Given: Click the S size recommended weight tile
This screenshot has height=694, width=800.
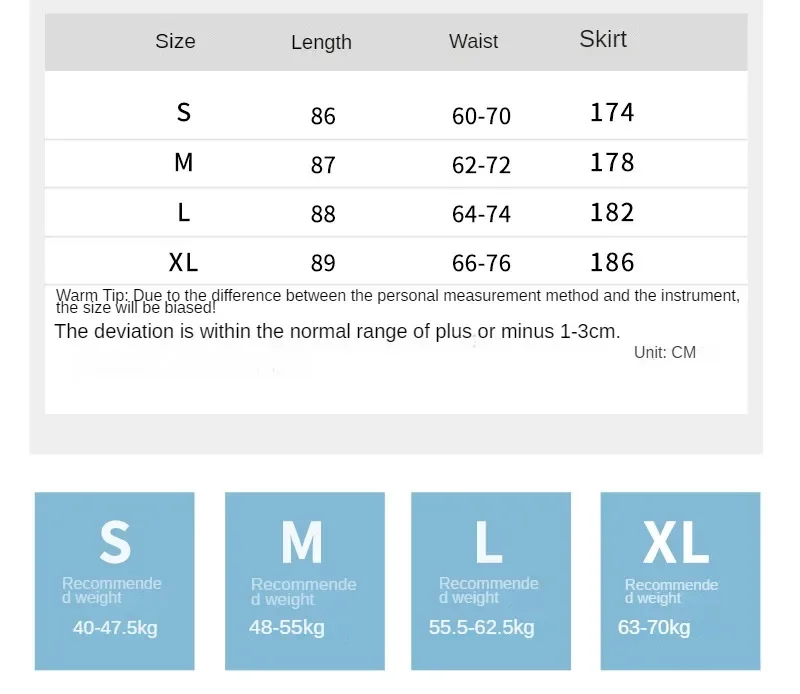Looking at the screenshot, I should pyautogui.click(x=114, y=581).
